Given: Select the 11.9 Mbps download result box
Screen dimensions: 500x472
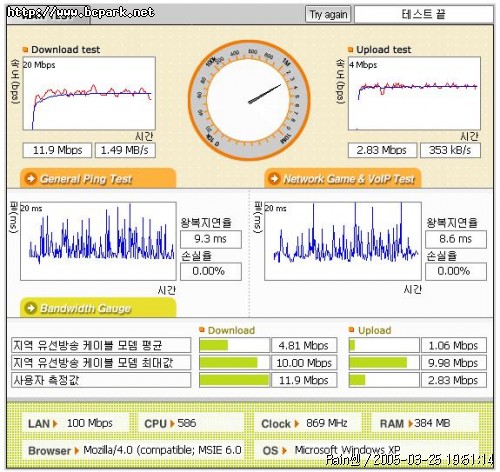Looking at the screenshot, I should point(57,150).
